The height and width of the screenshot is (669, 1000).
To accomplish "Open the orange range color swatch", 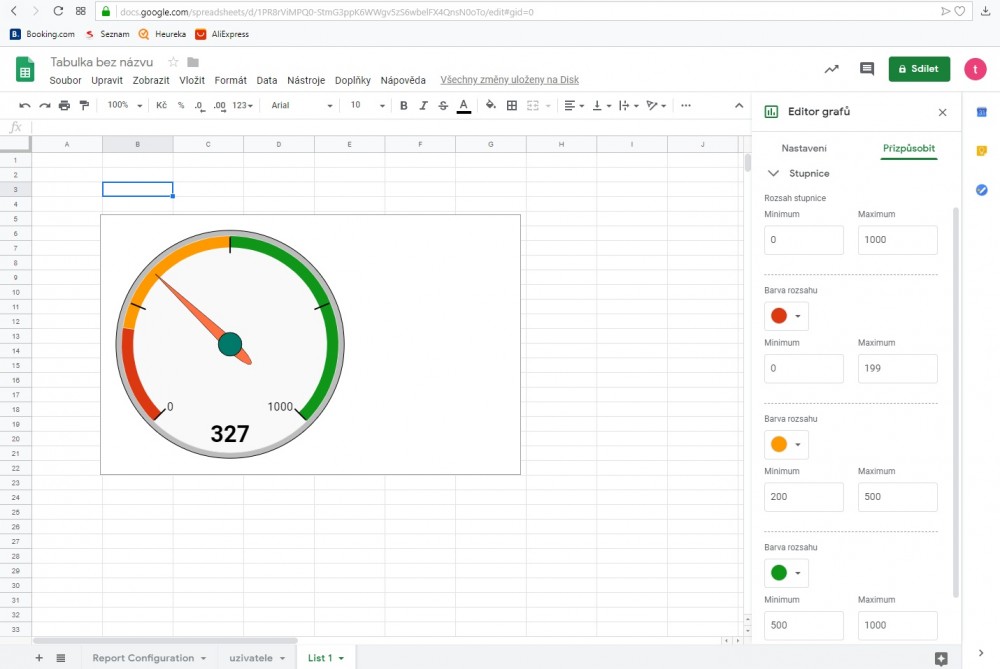I will [785, 444].
